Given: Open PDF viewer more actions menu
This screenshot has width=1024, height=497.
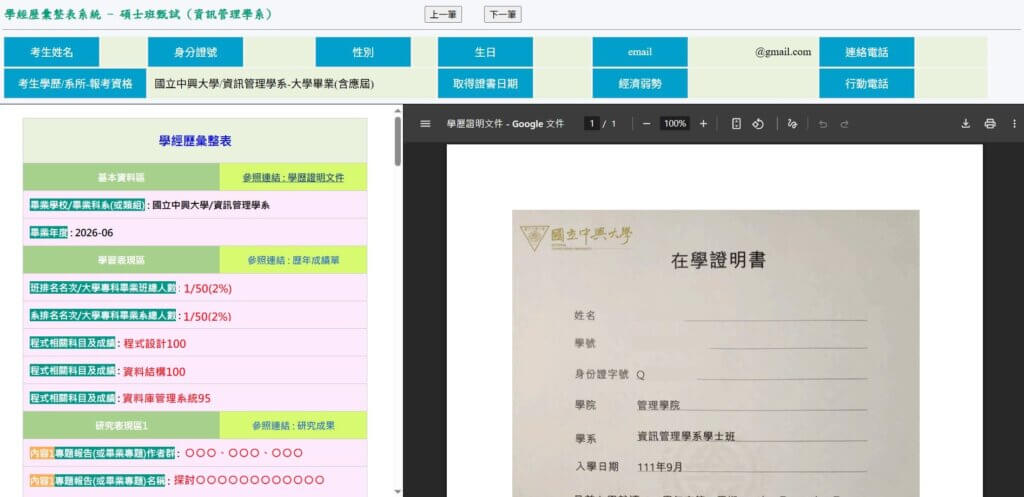Looking at the screenshot, I should tap(1013, 124).
